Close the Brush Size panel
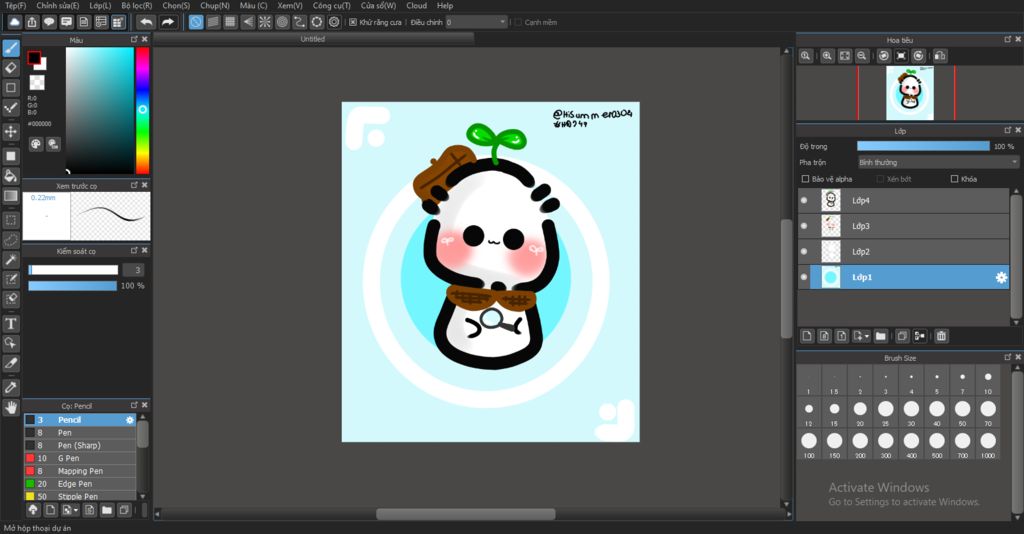Image resolution: width=1024 pixels, height=534 pixels. (x=1017, y=357)
